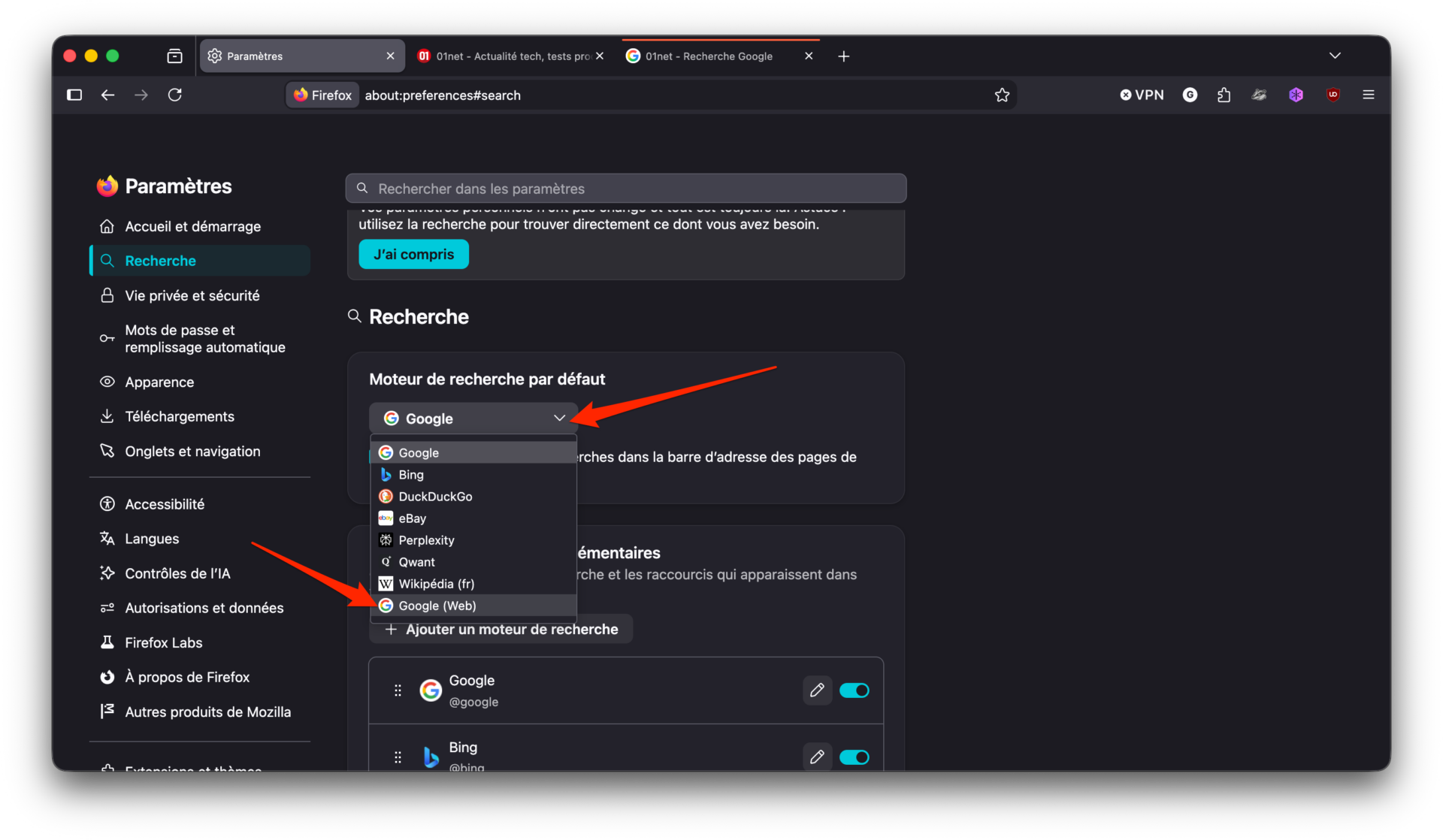Image resolution: width=1443 pixels, height=840 pixels.
Task: Open Firefox View tab list icon
Action: pos(174,56)
